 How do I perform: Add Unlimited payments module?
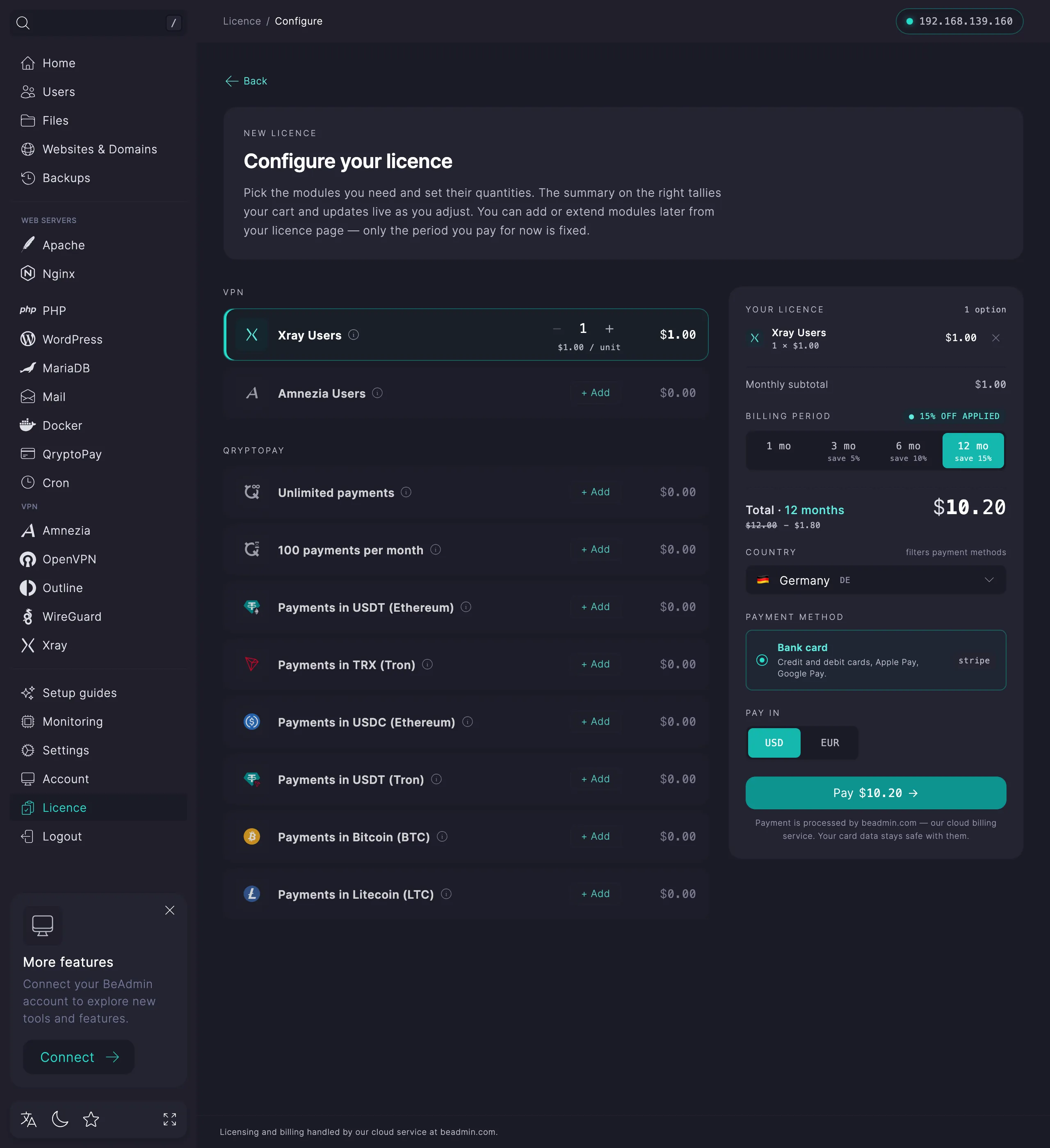(x=596, y=492)
